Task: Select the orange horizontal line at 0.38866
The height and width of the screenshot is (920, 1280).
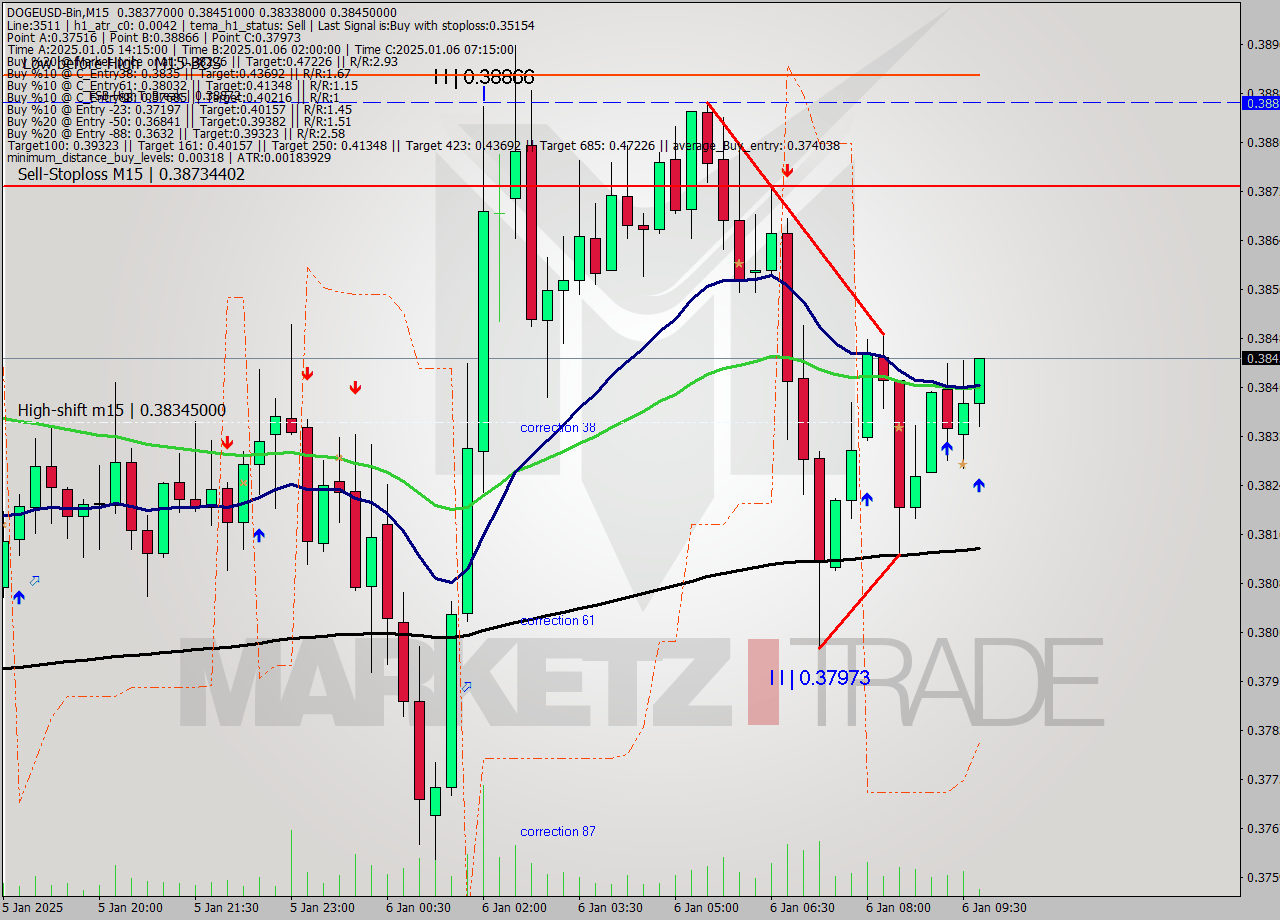Action: (490, 75)
